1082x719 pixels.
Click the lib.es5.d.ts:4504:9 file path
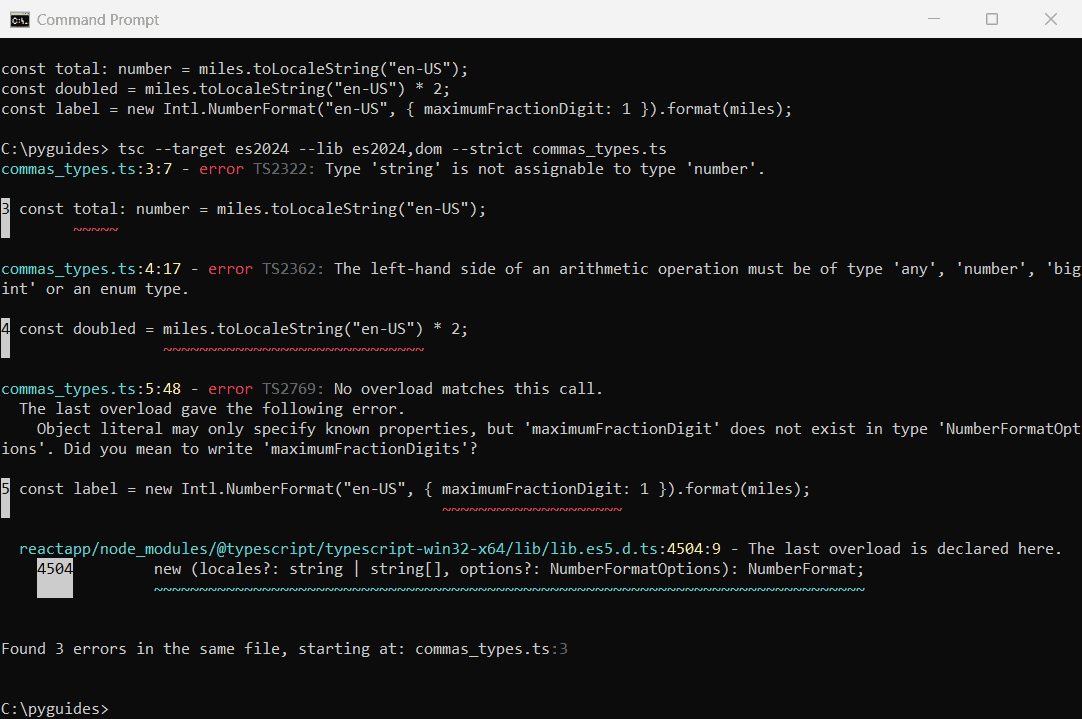pos(370,549)
